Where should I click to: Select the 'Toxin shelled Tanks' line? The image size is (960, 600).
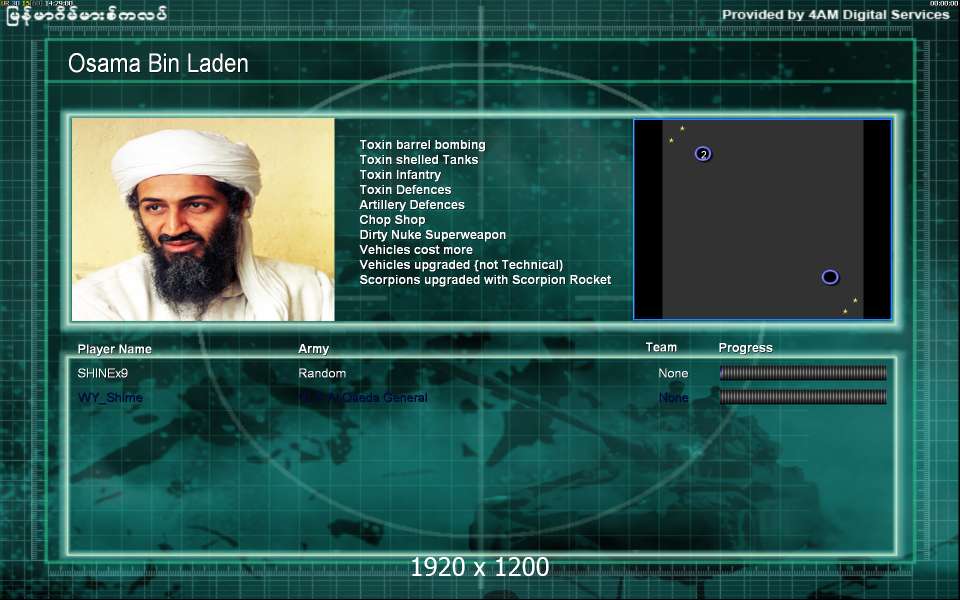tap(419, 160)
